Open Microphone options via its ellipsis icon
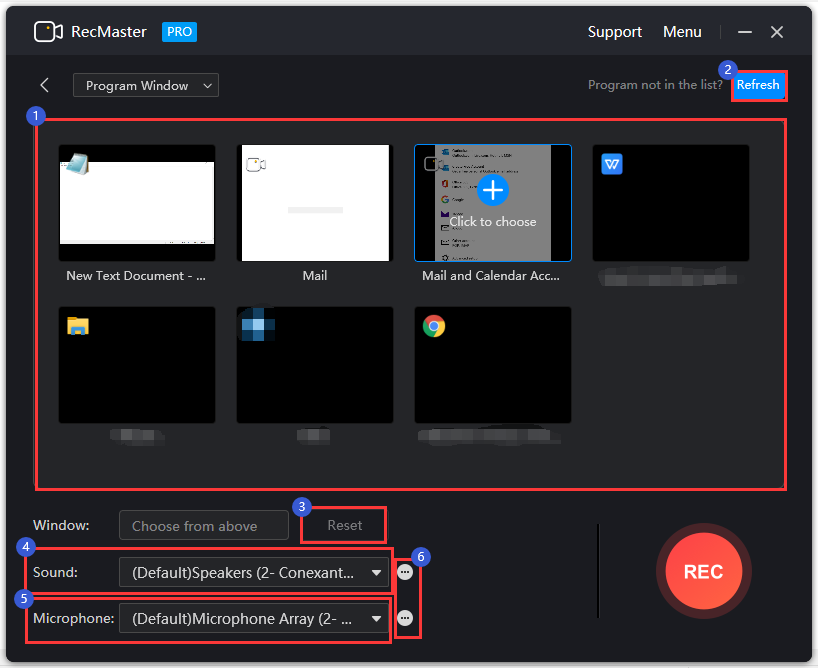Screen dimensions: 818x668 pyautogui.click(x=405, y=618)
